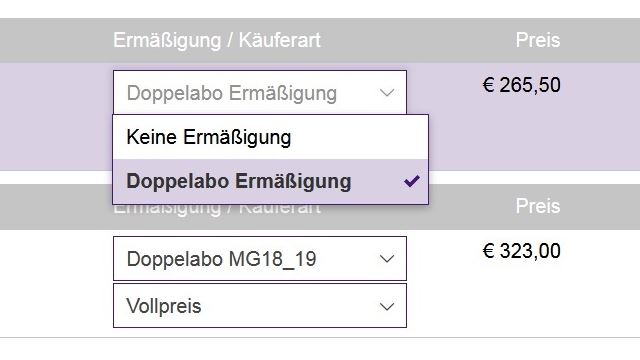Click the lavender row area below € 265,50
640x360 pixels.
click(531, 135)
